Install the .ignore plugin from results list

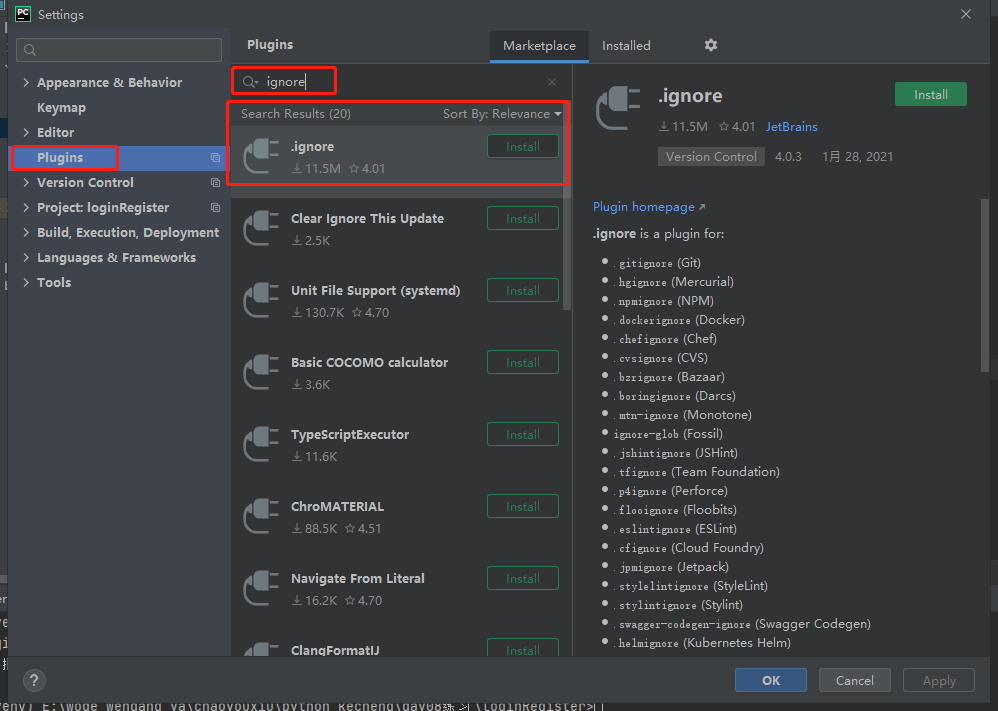click(x=523, y=146)
